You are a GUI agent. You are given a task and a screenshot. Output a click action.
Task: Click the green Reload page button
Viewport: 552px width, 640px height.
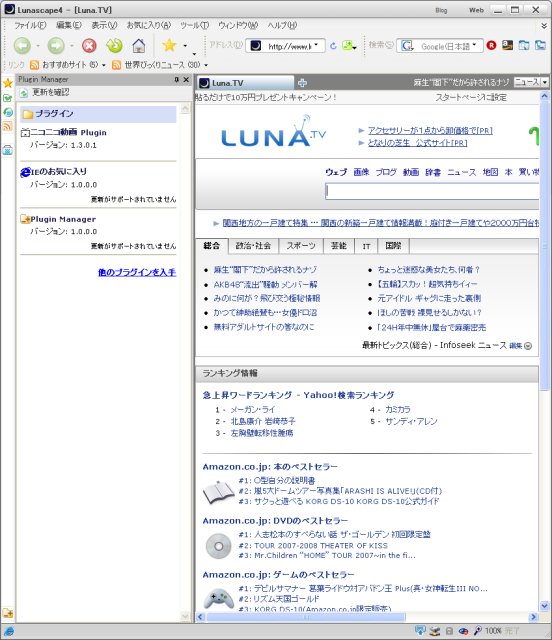coord(114,45)
